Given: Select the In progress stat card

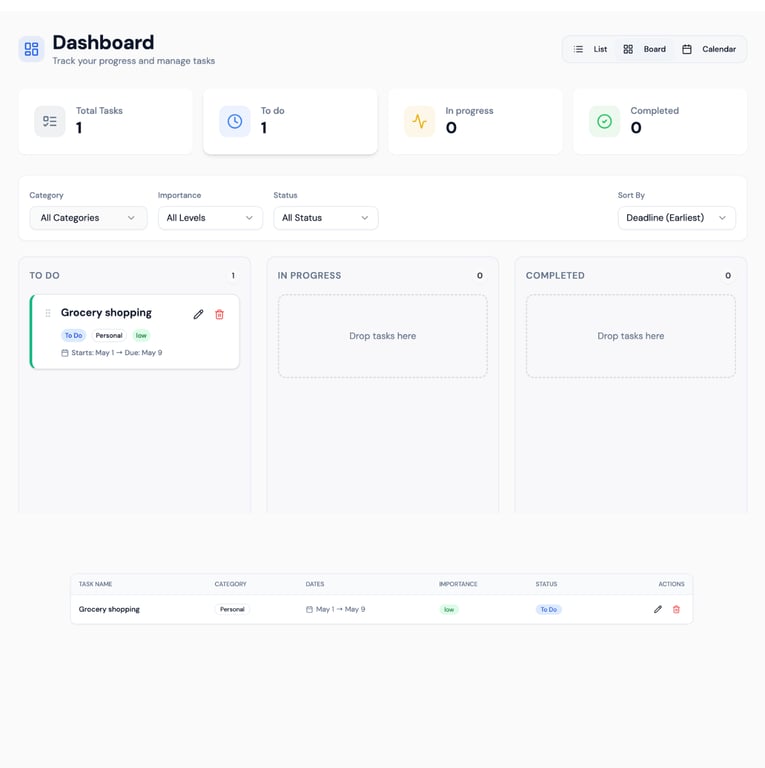Looking at the screenshot, I should pyautogui.click(x=475, y=121).
